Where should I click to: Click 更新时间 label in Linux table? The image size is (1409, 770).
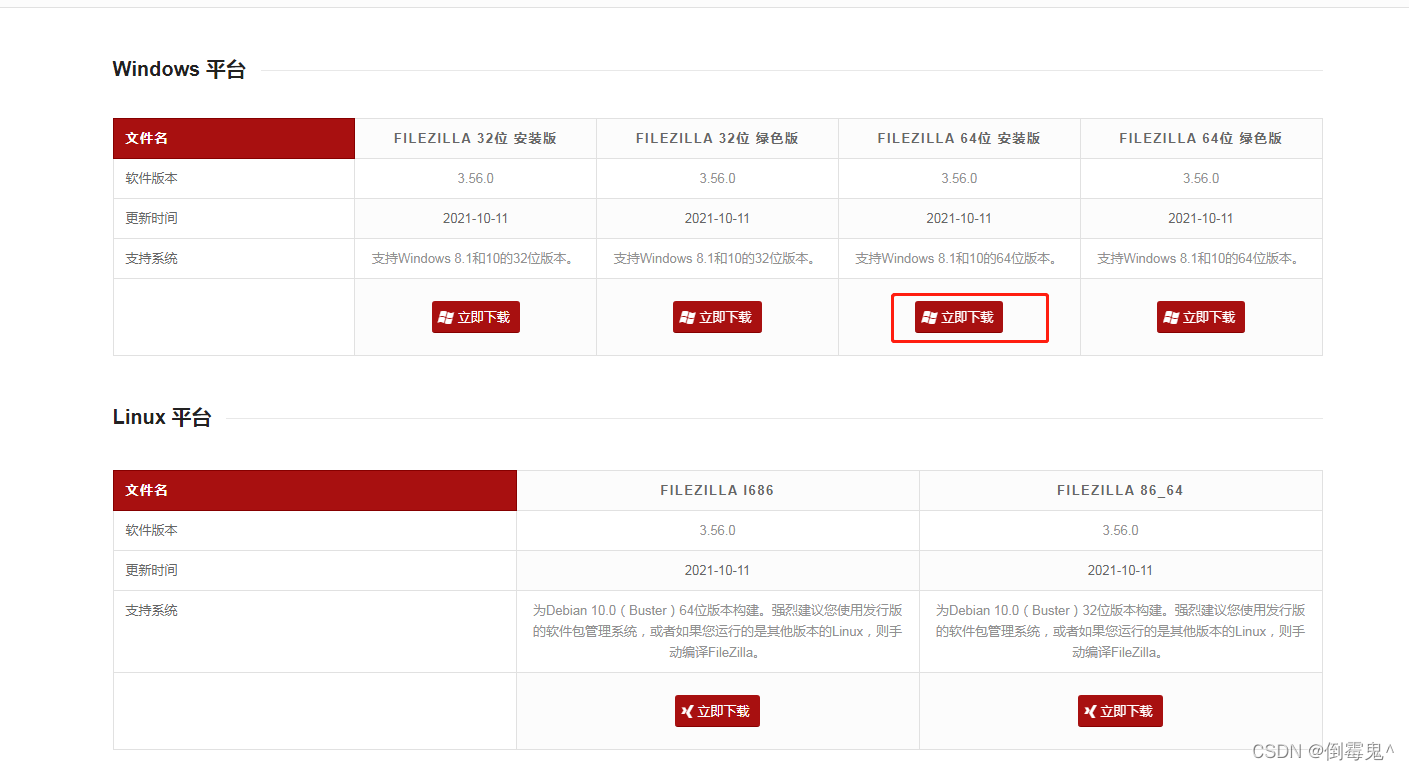pos(151,570)
